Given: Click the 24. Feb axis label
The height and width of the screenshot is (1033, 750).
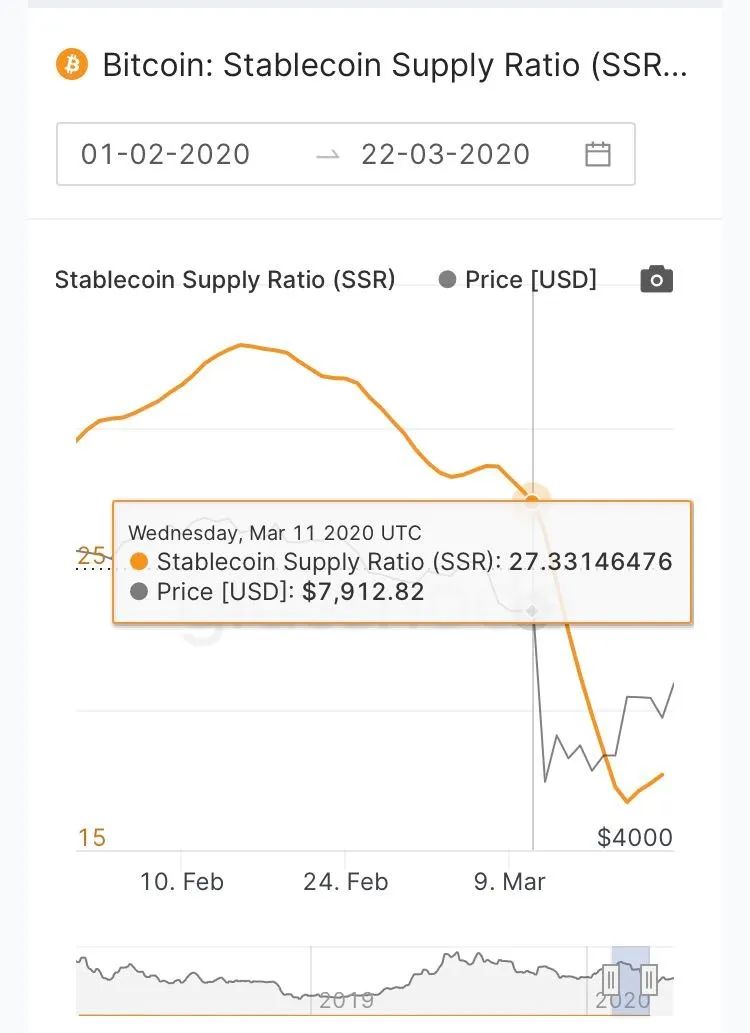Looking at the screenshot, I should (346, 882).
